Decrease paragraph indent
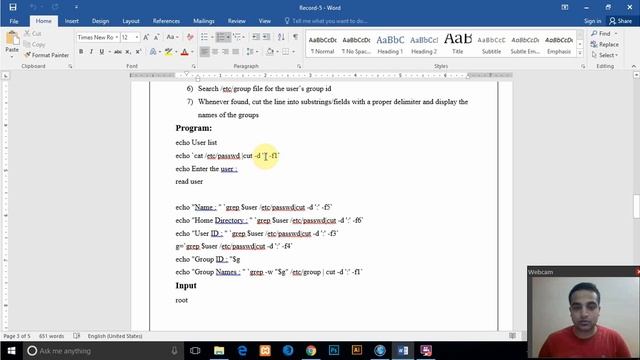Viewport: 640px width, 360px height. coord(256,37)
